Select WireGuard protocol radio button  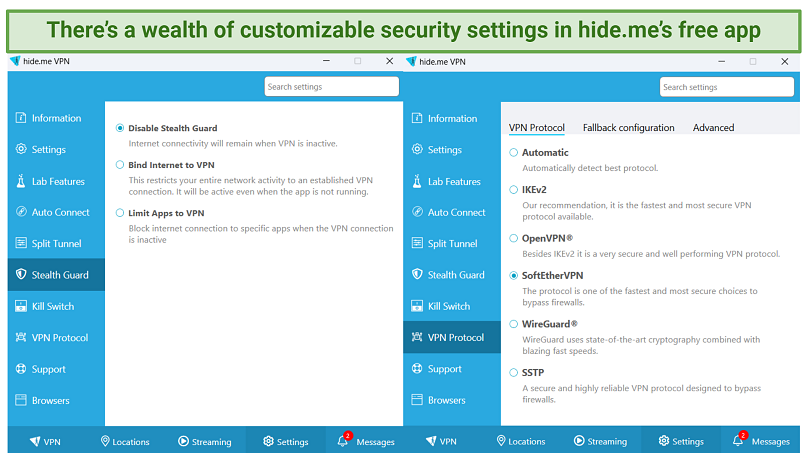pyautogui.click(x=514, y=324)
